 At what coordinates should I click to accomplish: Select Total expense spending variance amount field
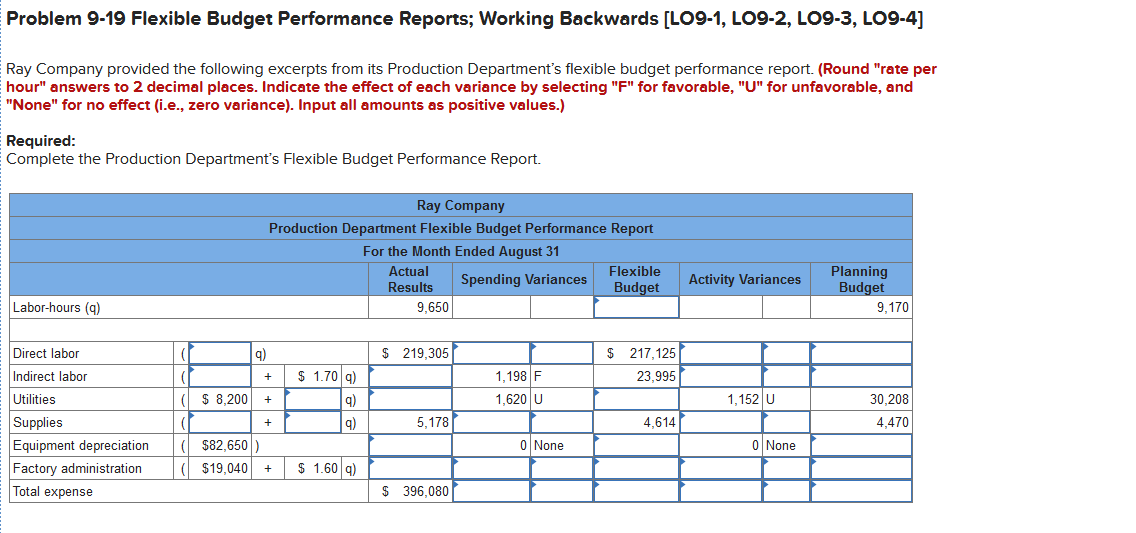click(492, 492)
